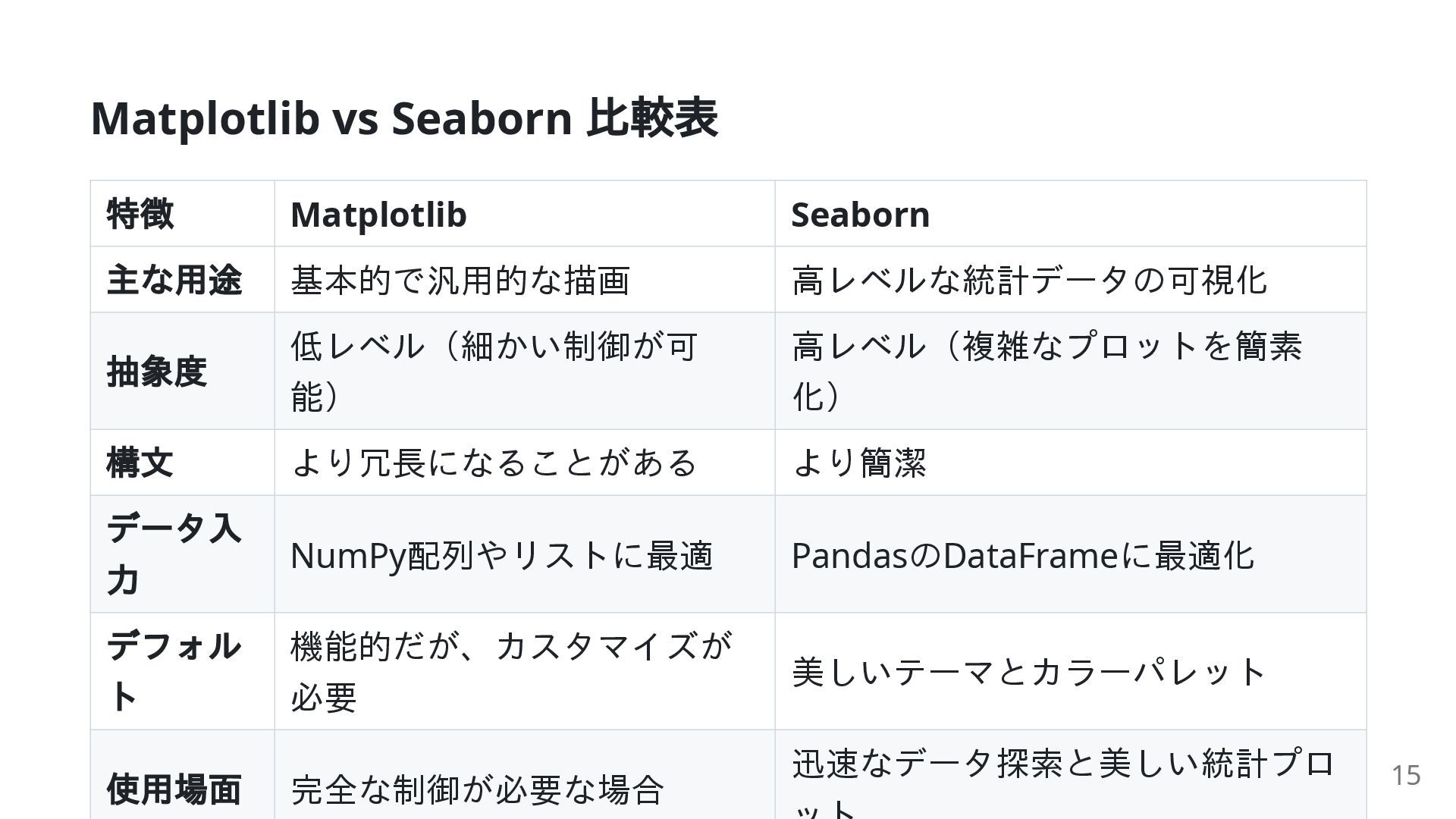Click the '構文' row label

140,463
